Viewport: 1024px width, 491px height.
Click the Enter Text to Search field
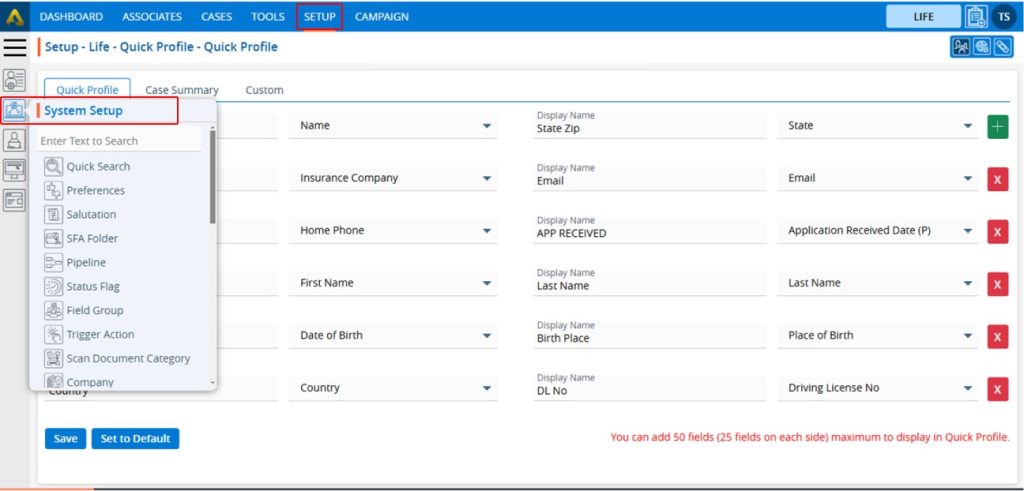pyautogui.click(x=120, y=141)
